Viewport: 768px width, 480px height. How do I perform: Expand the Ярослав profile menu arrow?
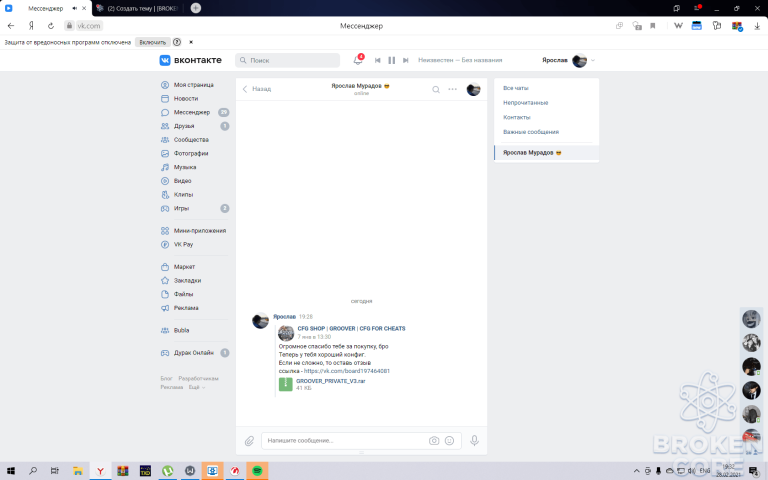tap(593, 60)
